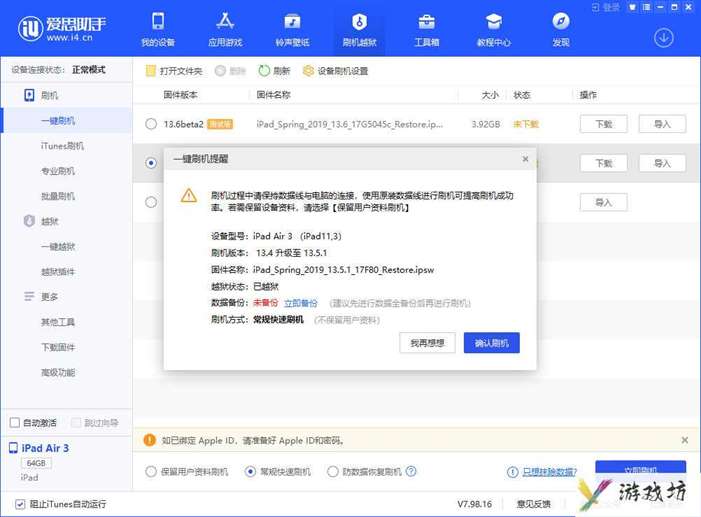The image size is (701, 517).
Task: Choose 保留用户资料刷机 radio option
Action: 151,471
